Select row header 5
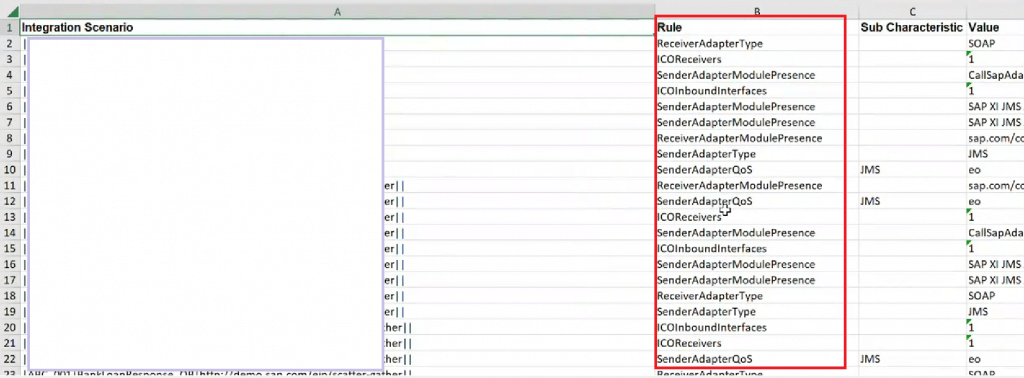 point(10,91)
